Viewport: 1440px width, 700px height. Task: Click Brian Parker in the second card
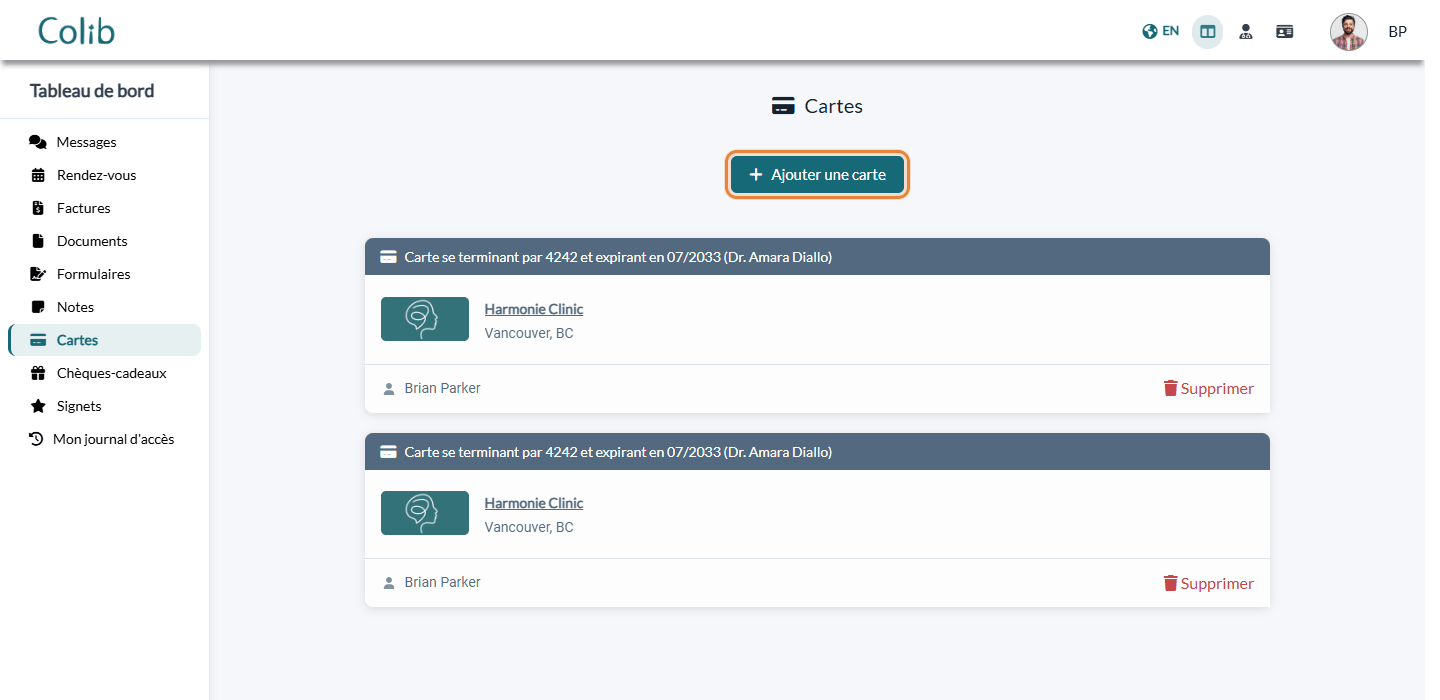click(442, 582)
